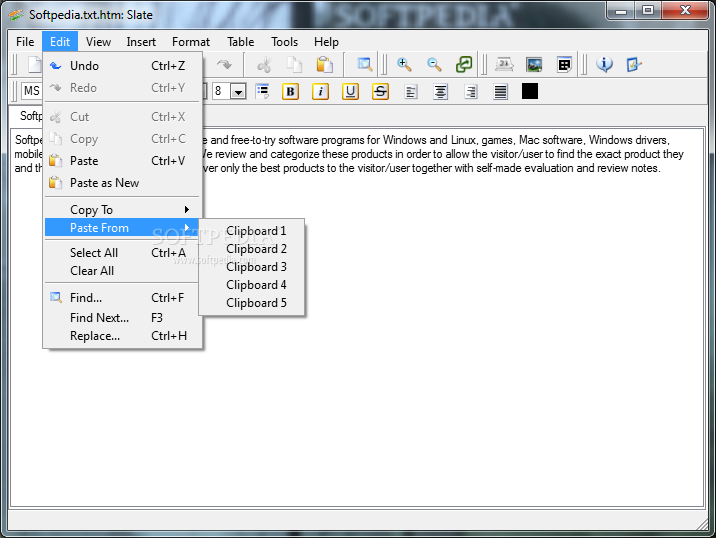The height and width of the screenshot is (538, 716).
Task: Click the bullet list formatting icon
Action: click(262, 91)
